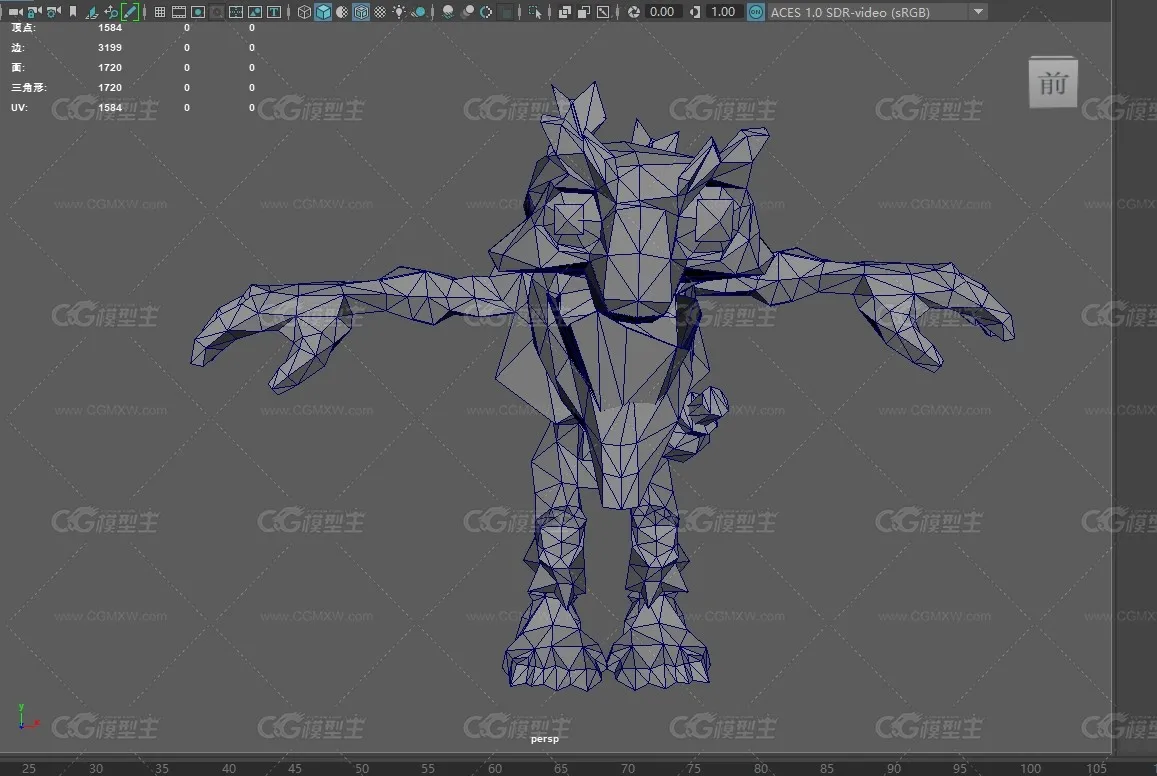The width and height of the screenshot is (1157, 776).
Task: Click the Bookmarks icon
Action: (73, 12)
